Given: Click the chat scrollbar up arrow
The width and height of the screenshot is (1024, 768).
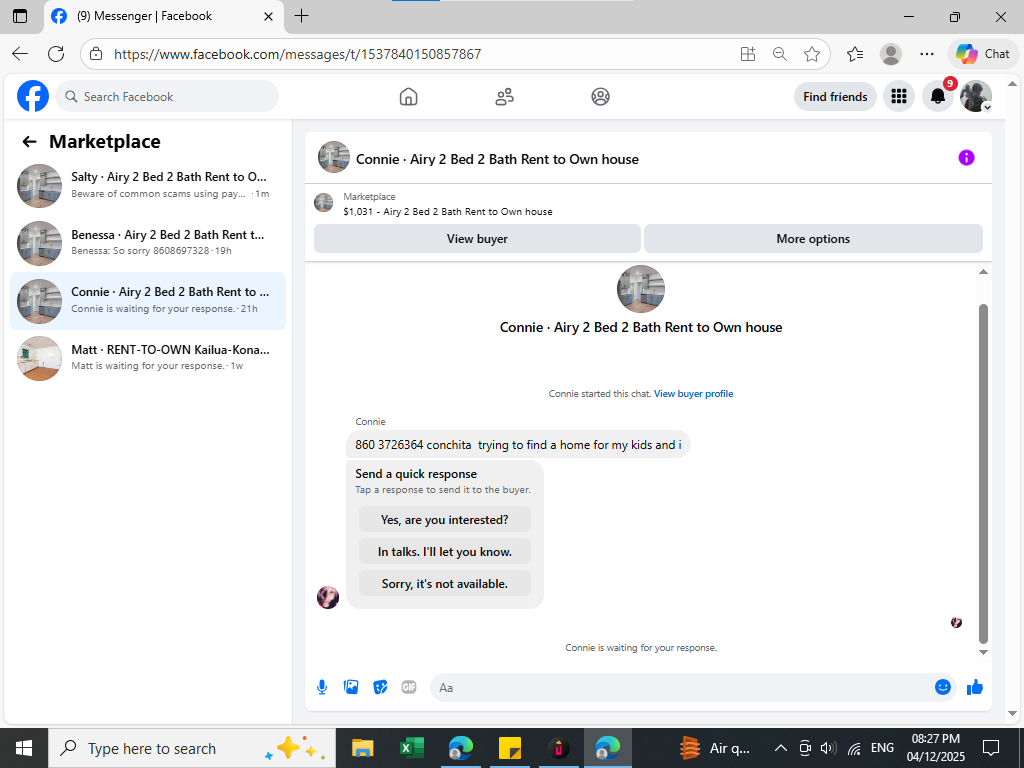Looking at the screenshot, I should [983, 272].
